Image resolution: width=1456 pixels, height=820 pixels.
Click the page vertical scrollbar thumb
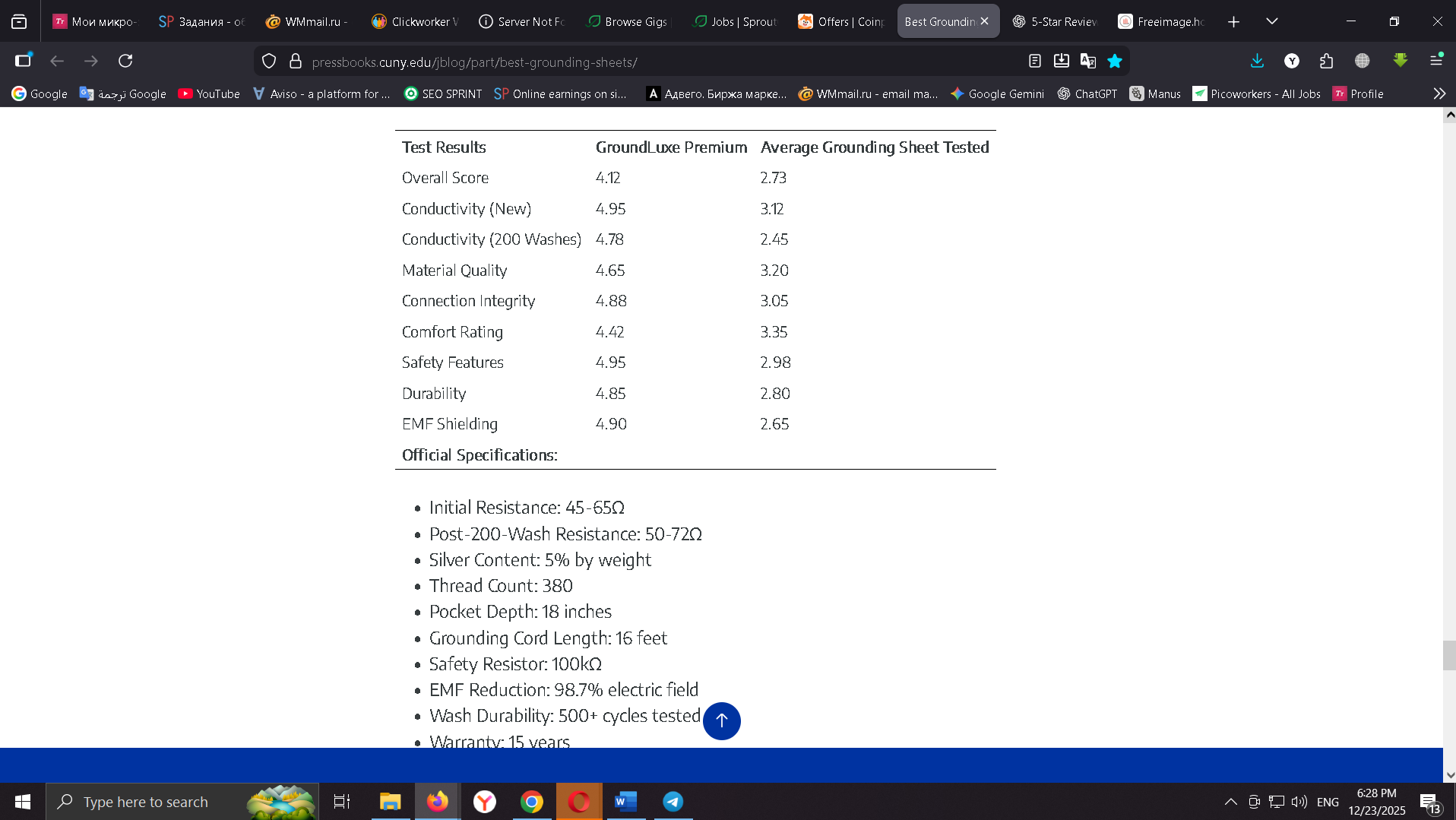(x=1449, y=655)
